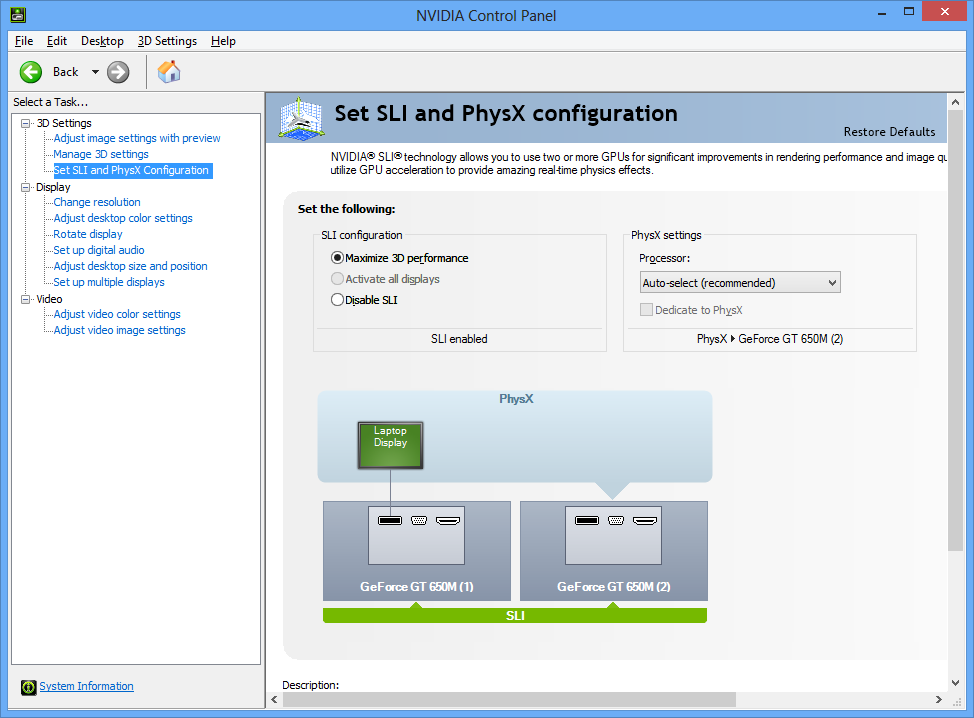Collapse the Display tree node
Screen dimensions: 974x718
[25, 187]
